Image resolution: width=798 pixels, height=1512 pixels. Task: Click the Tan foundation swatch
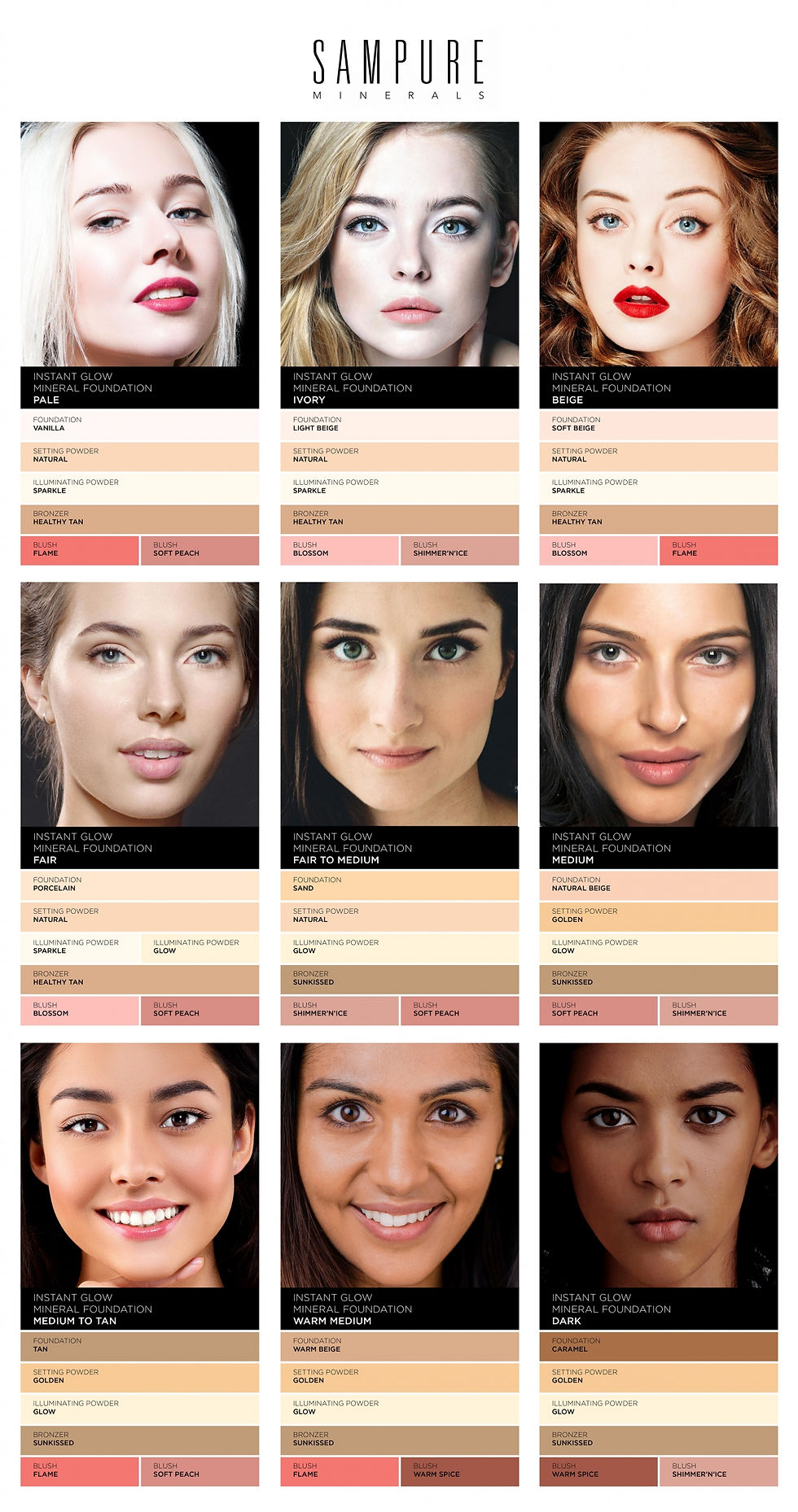tap(139, 1346)
